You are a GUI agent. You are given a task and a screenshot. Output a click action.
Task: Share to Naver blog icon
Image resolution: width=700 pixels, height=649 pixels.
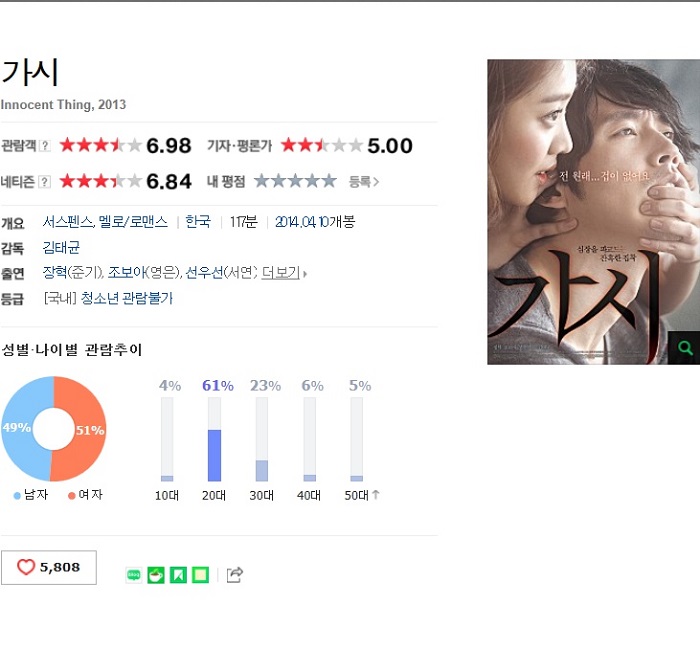(x=134, y=575)
